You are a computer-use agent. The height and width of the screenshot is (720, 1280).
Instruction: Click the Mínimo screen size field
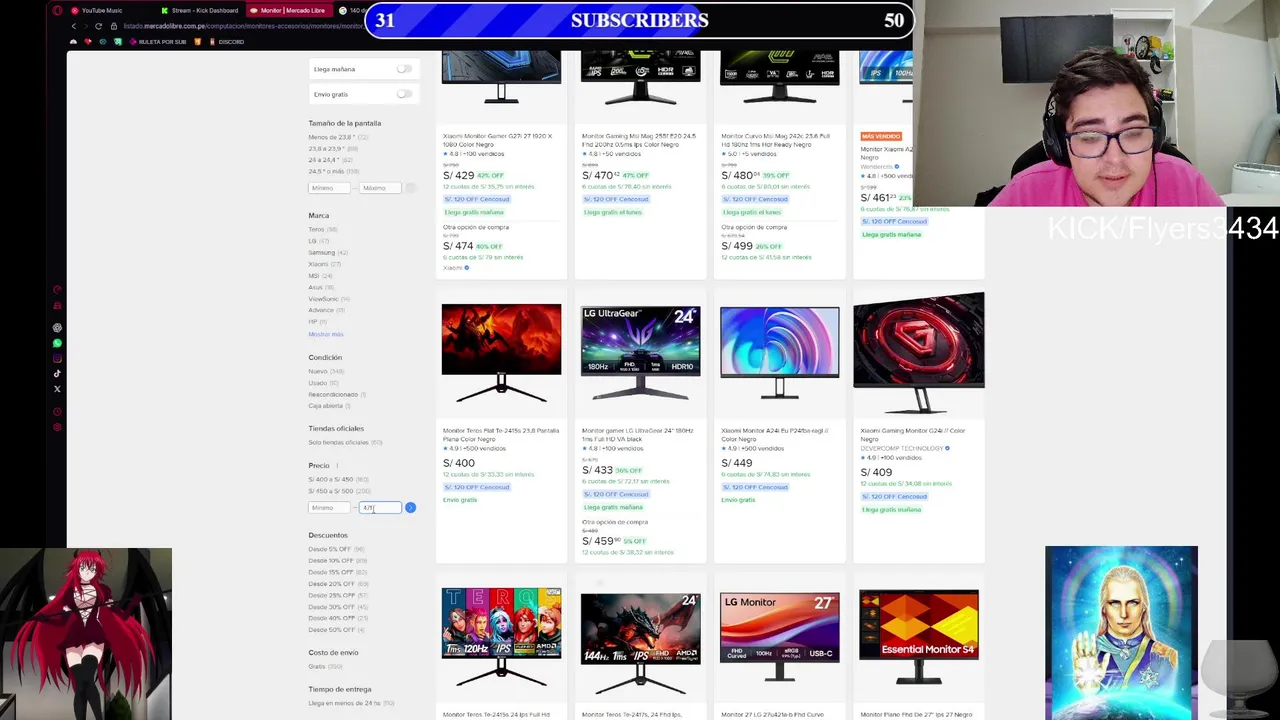[329, 188]
